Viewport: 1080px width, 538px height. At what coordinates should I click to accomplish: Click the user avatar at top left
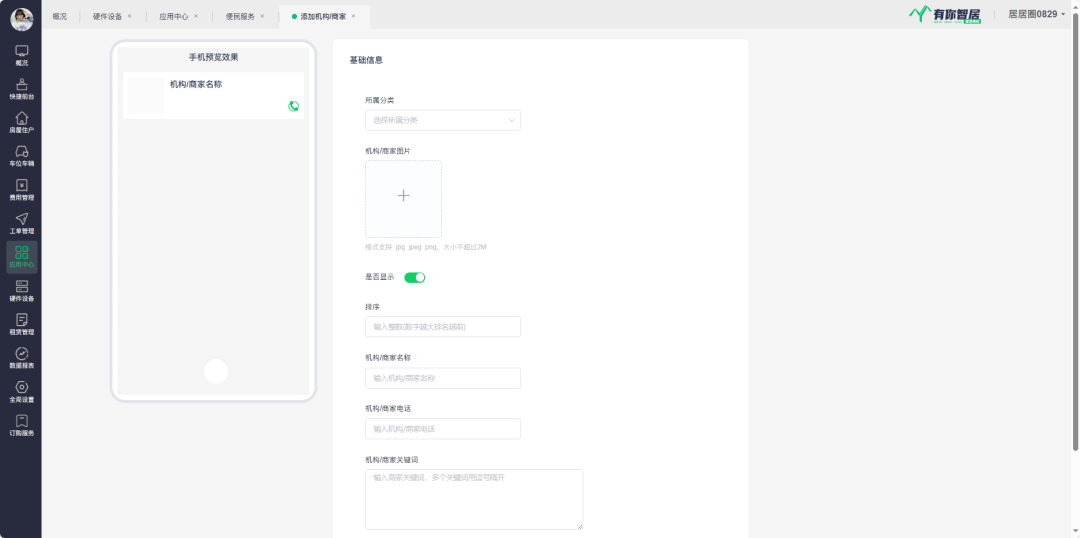(x=21, y=18)
